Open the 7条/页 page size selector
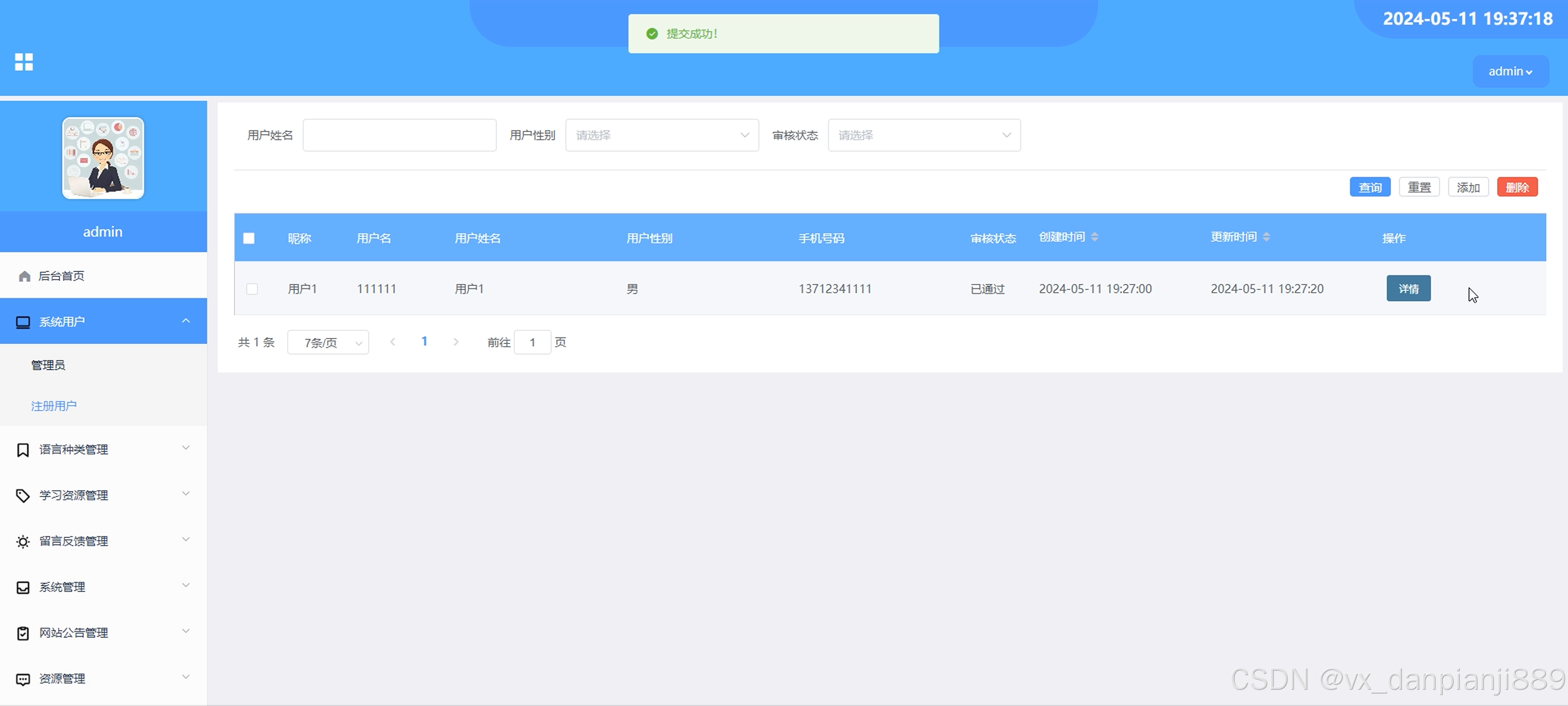The image size is (1568, 706). tap(327, 342)
